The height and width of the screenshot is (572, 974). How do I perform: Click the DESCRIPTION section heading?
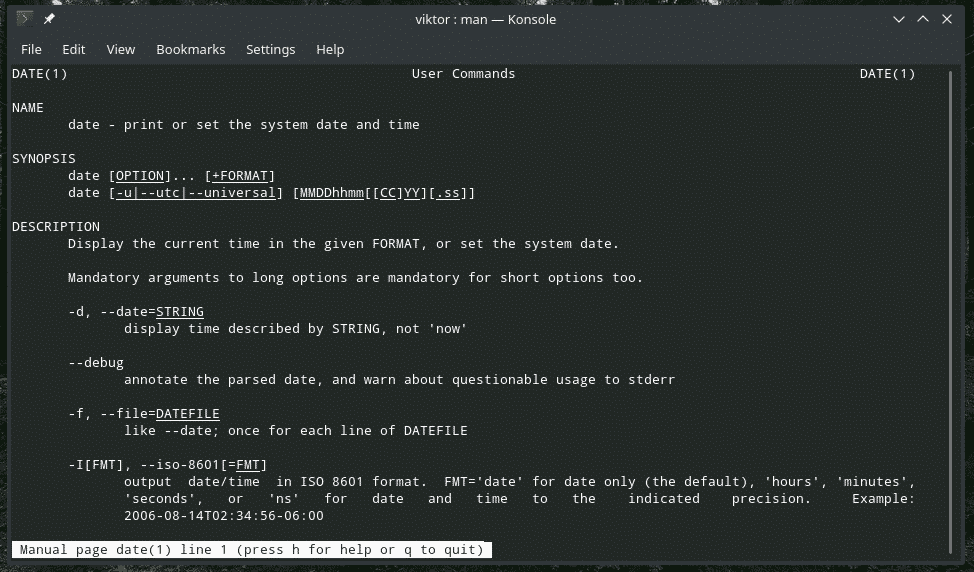pyautogui.click(x=56, y=227)
